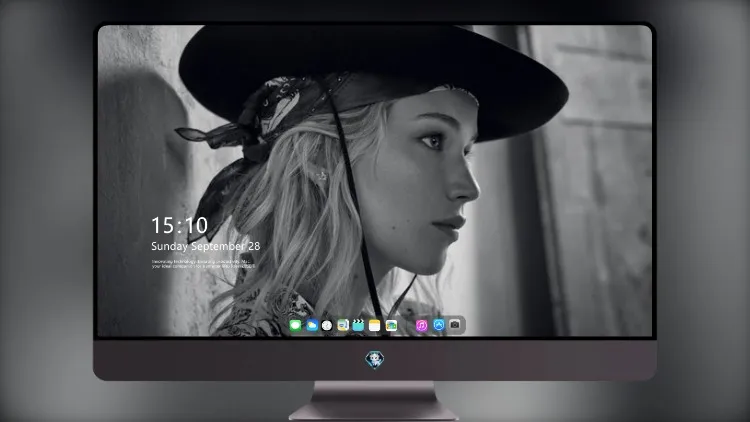The height and width of the screenshot is (422, 750).
Task: Open the Photos gallery app in dock
Action: (x=391, y=325)
